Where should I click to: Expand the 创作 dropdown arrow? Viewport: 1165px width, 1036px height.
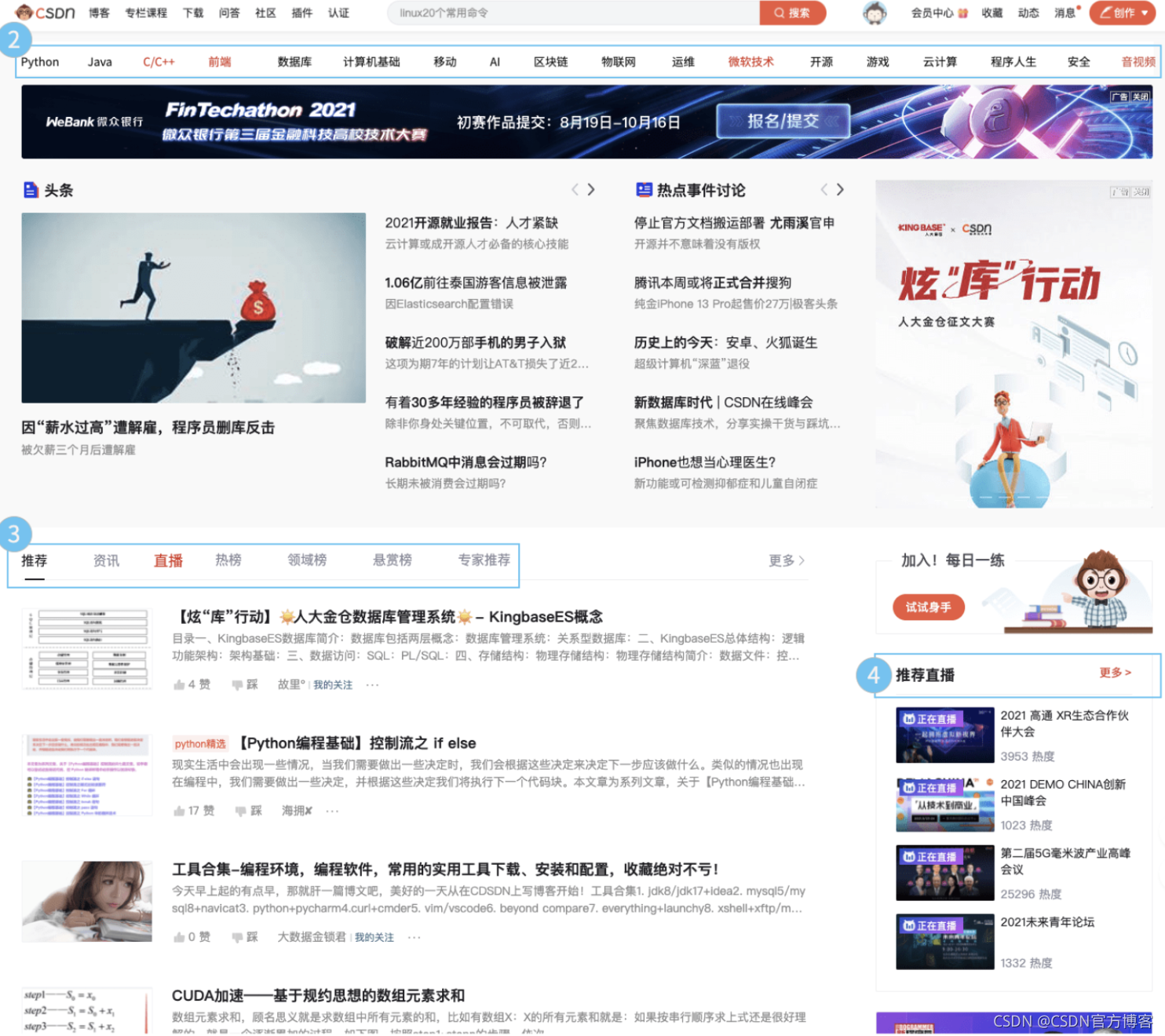click(1145, 13)
